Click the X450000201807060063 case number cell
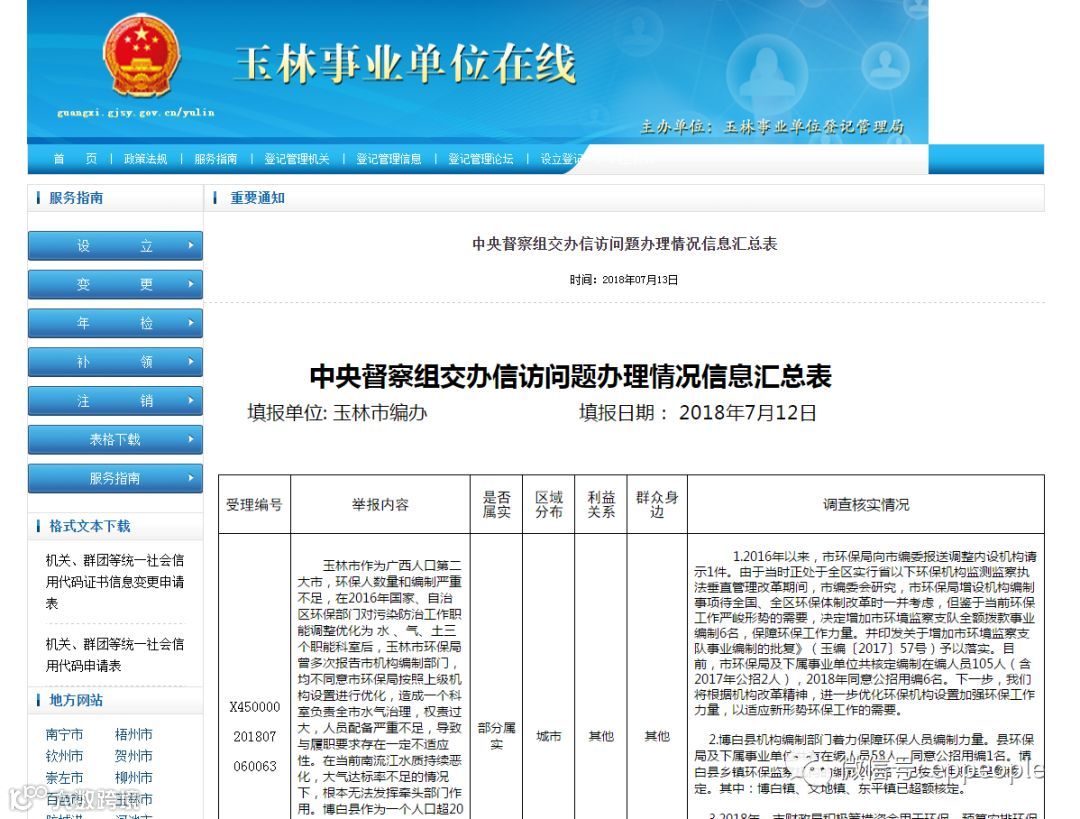Image resolution: width=1080 pixels, height=819 pixels. pyautogui.click(x=255, y=736)
